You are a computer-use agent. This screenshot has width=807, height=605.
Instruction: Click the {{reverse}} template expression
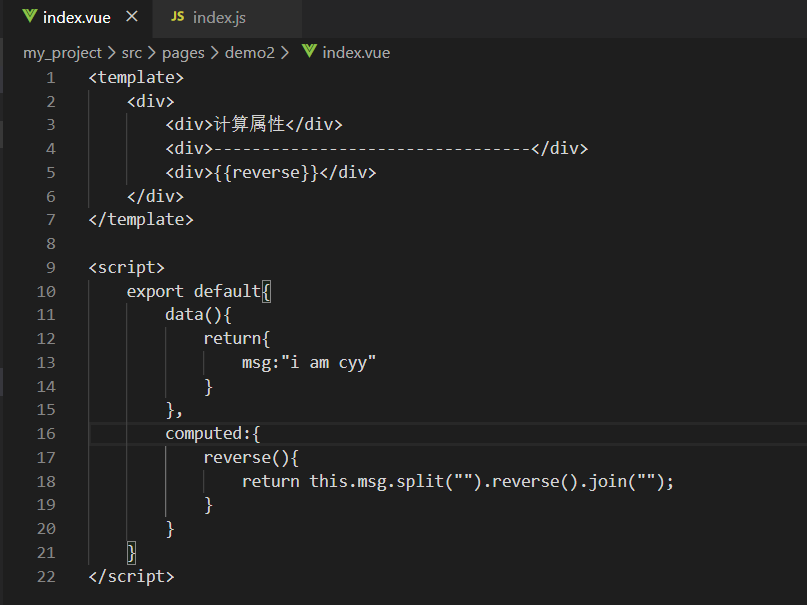point(264,172)
